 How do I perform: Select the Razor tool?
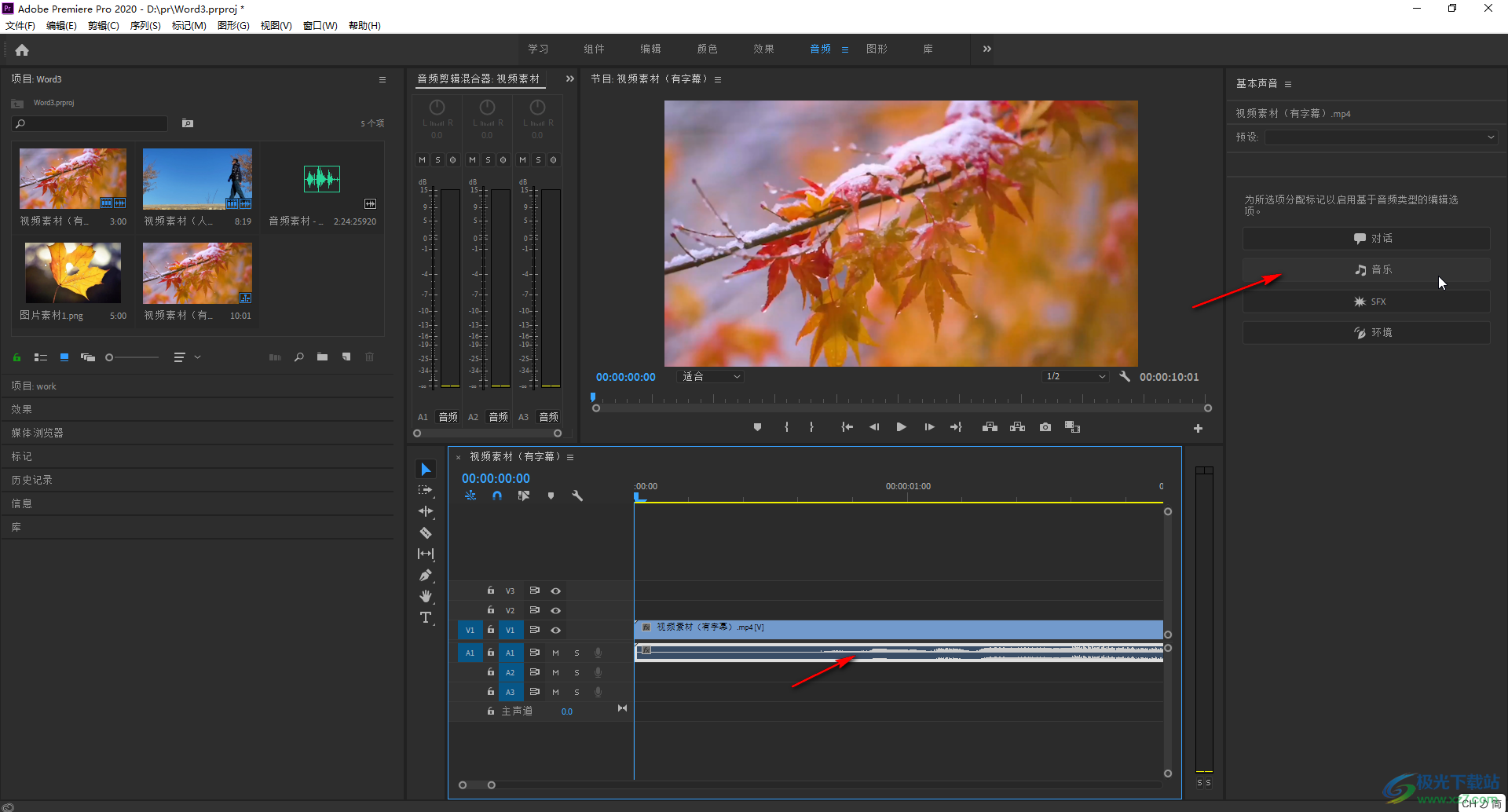pos(426,532)
